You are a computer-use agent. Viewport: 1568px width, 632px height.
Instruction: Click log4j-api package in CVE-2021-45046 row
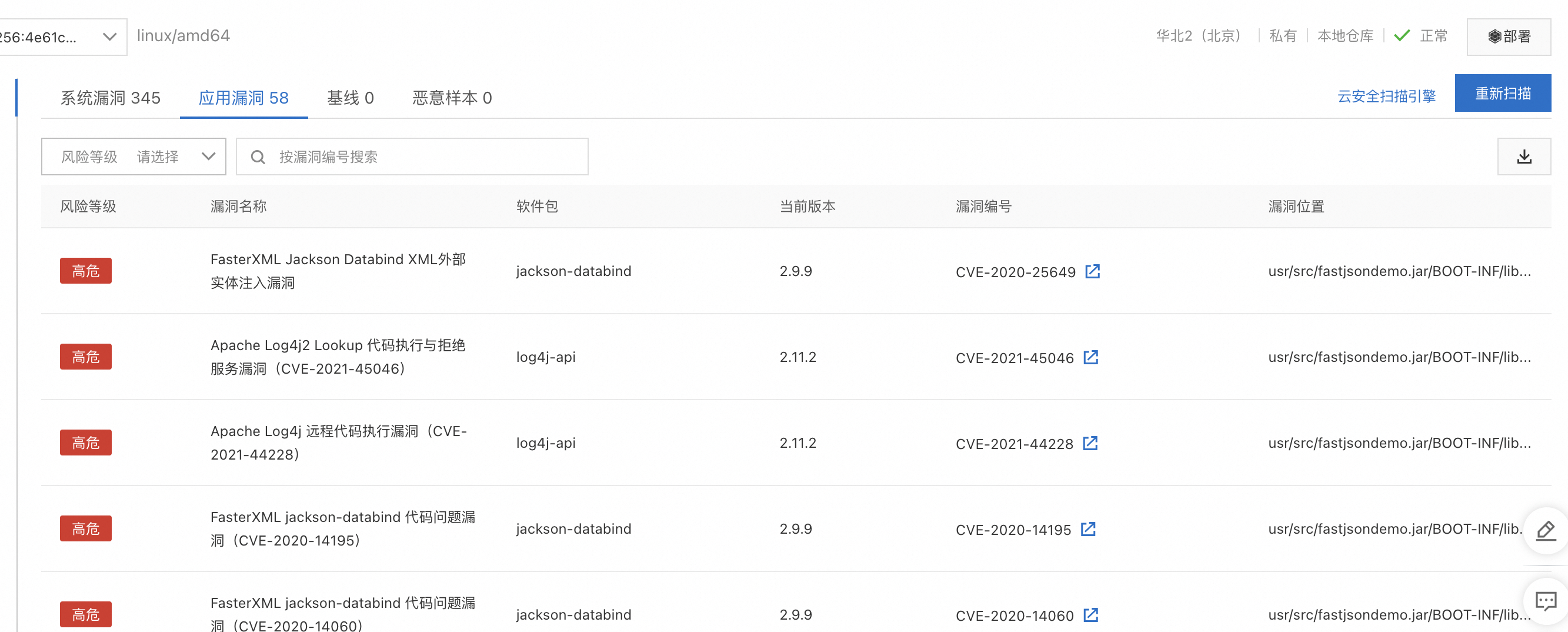545,357
